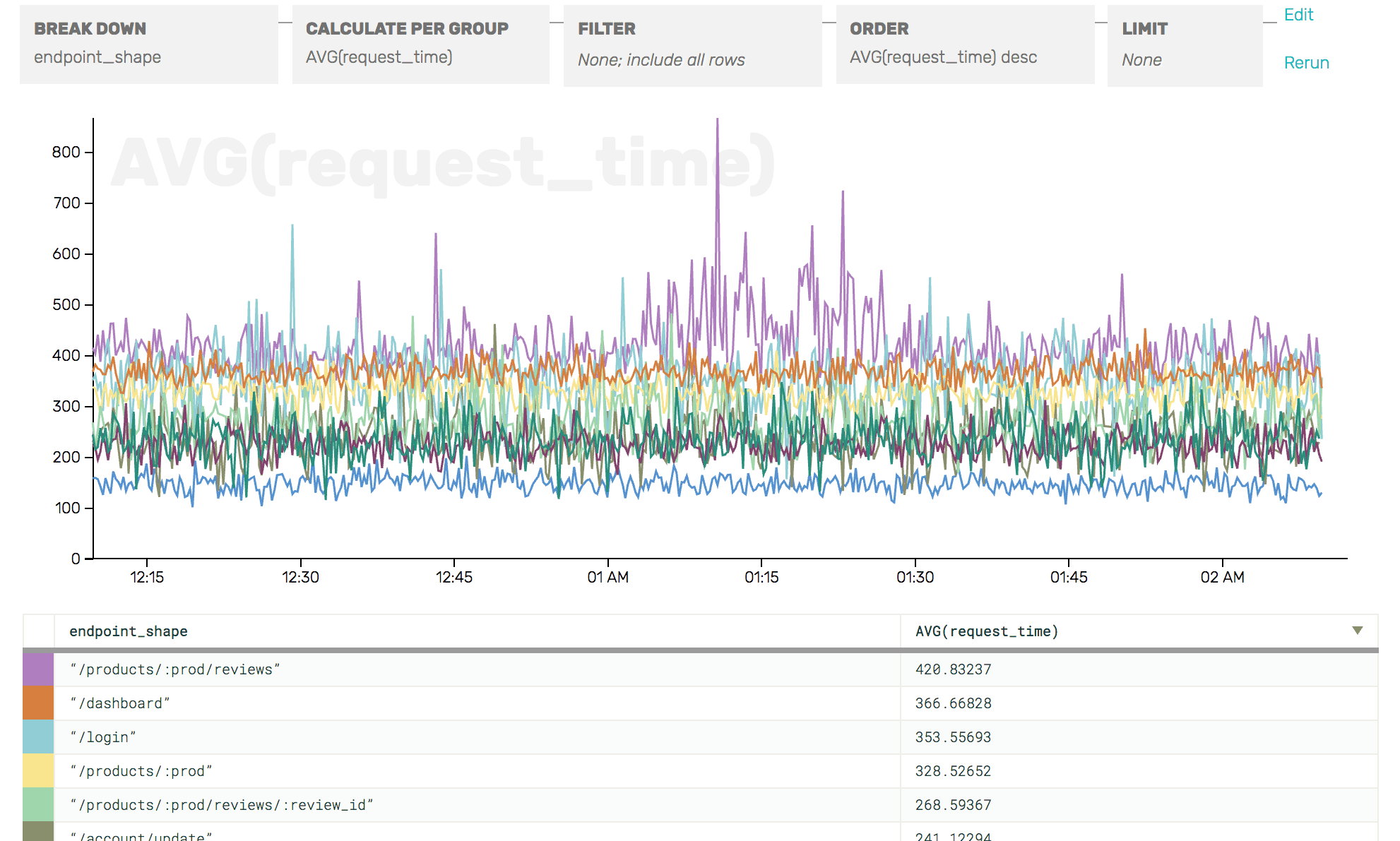Click the orange swatch beside /dashboard

[37, 703]
